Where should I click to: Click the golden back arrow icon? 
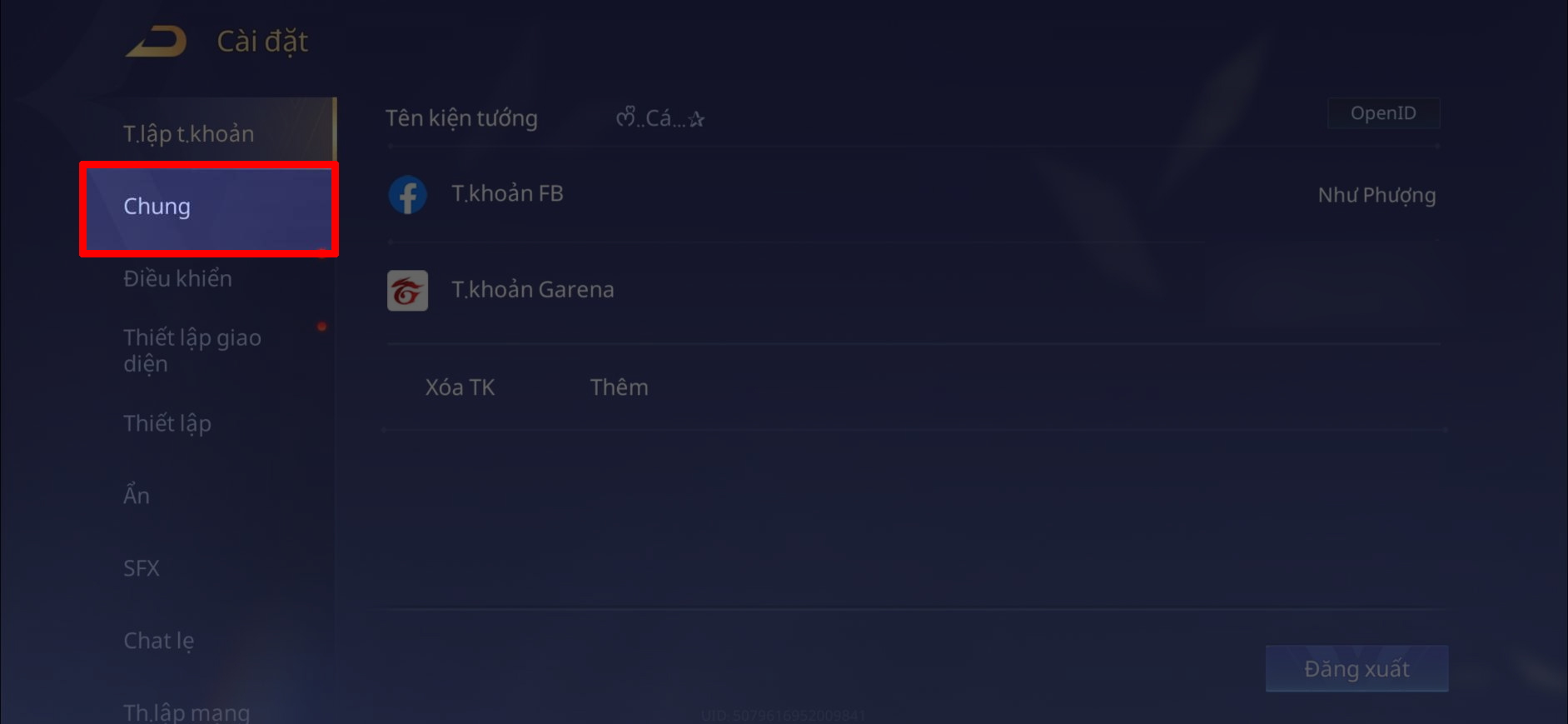pyautogui.click(x=156, y=42)
